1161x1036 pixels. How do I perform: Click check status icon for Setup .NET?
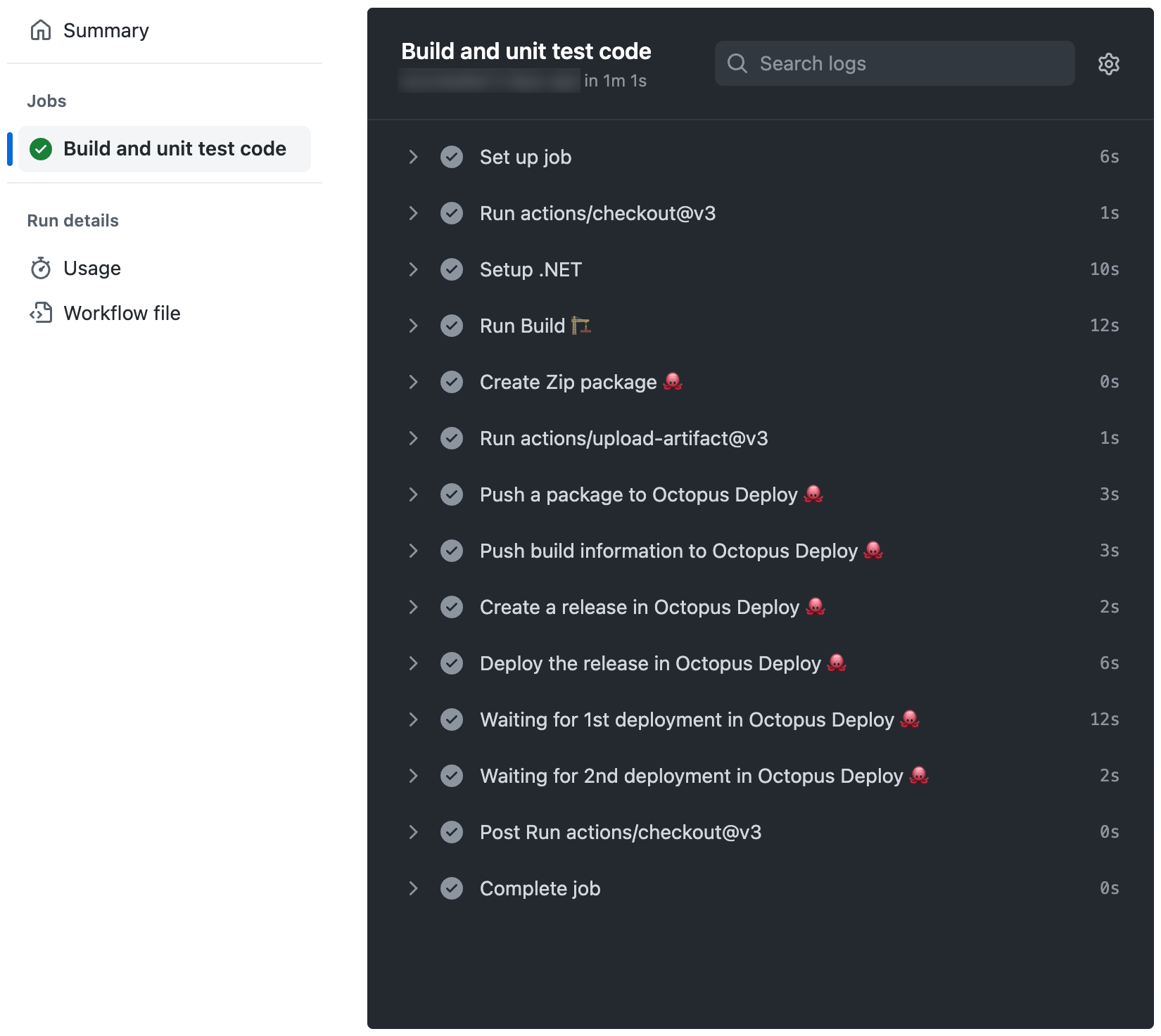point(452,269)
